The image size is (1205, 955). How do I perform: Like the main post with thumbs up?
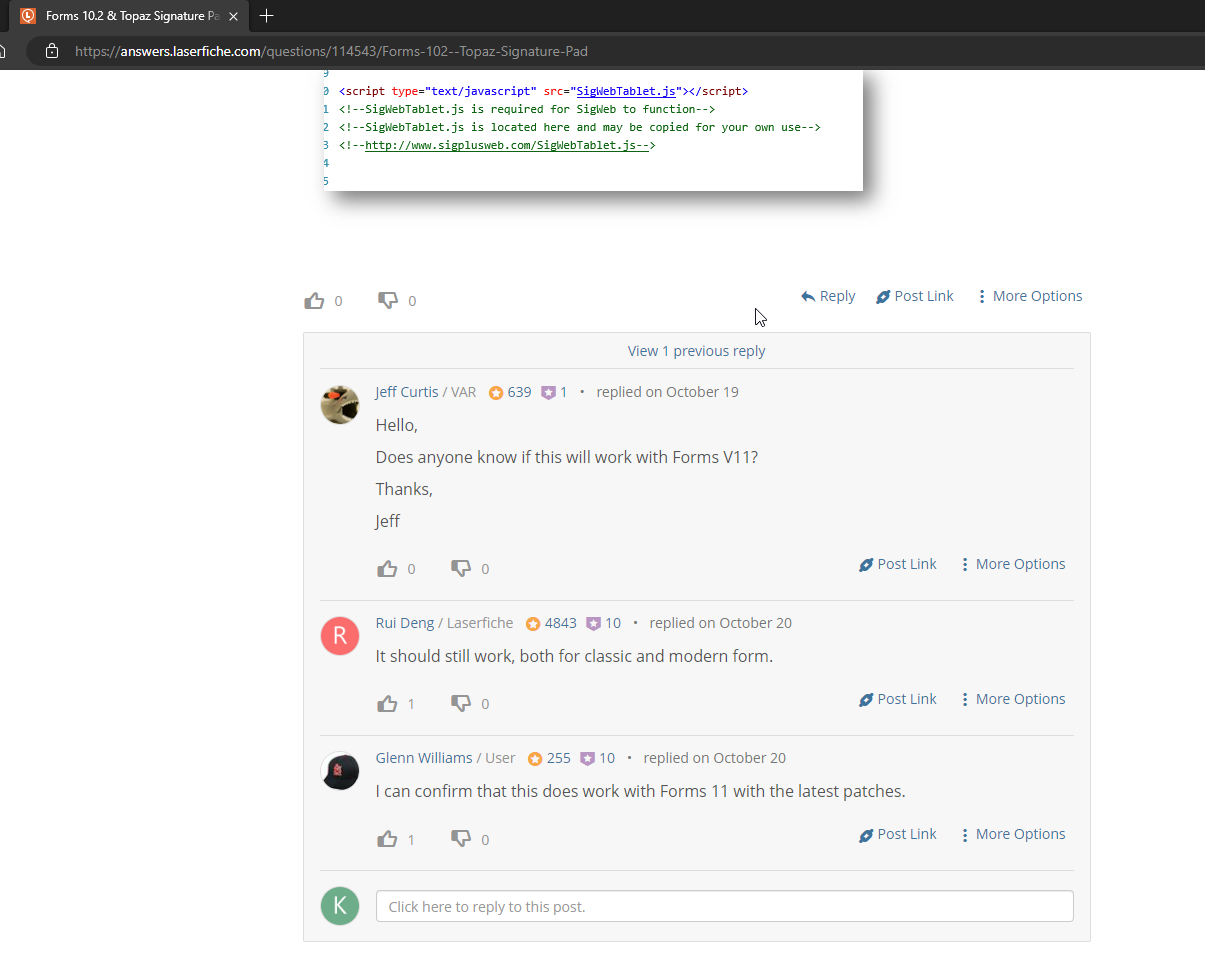tap(315, 300)
